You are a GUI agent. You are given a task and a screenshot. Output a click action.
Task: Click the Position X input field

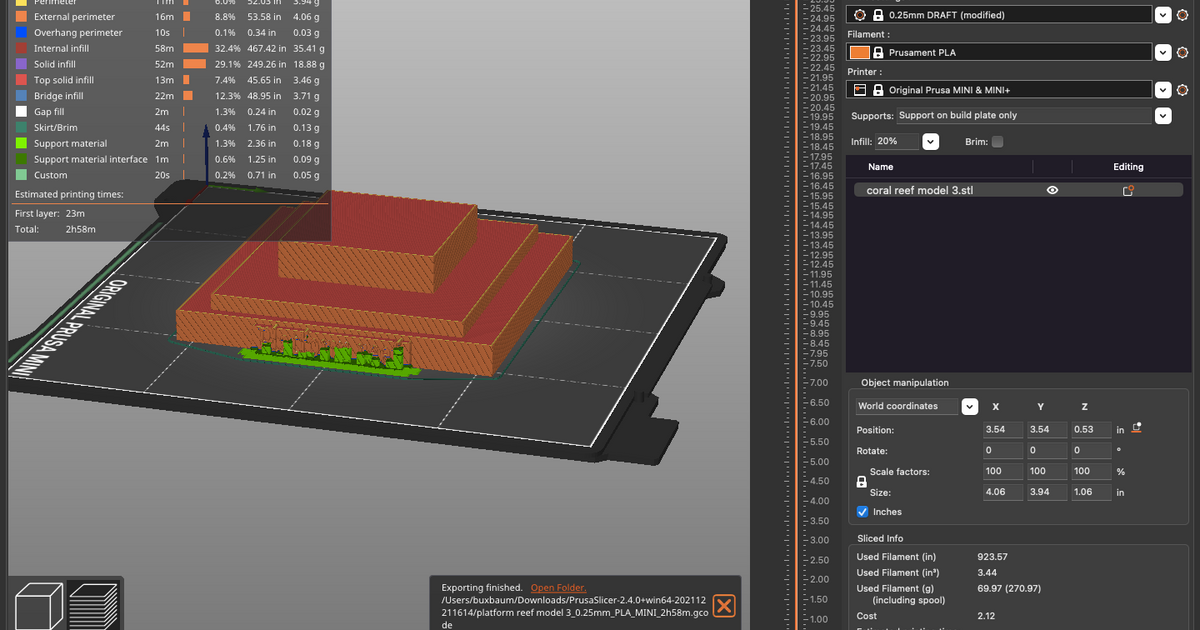(x=1003, y=429)
